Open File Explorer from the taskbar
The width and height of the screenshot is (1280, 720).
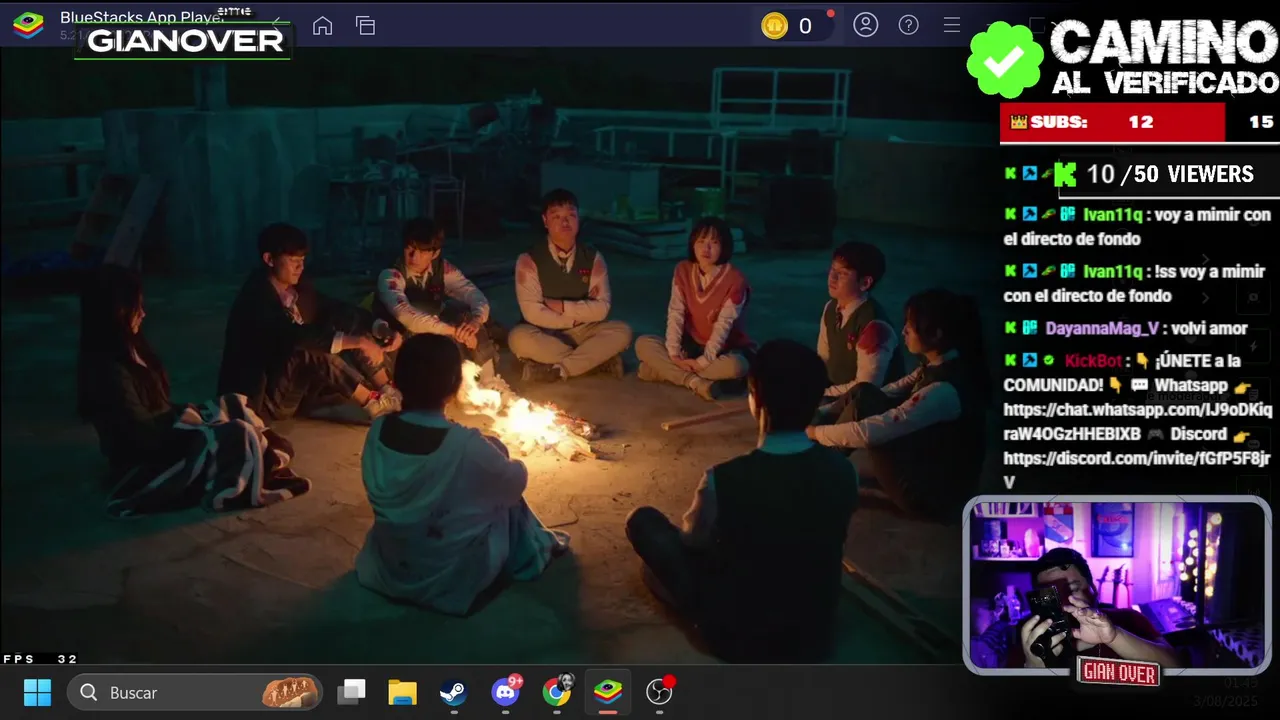(x=402, y=692)
